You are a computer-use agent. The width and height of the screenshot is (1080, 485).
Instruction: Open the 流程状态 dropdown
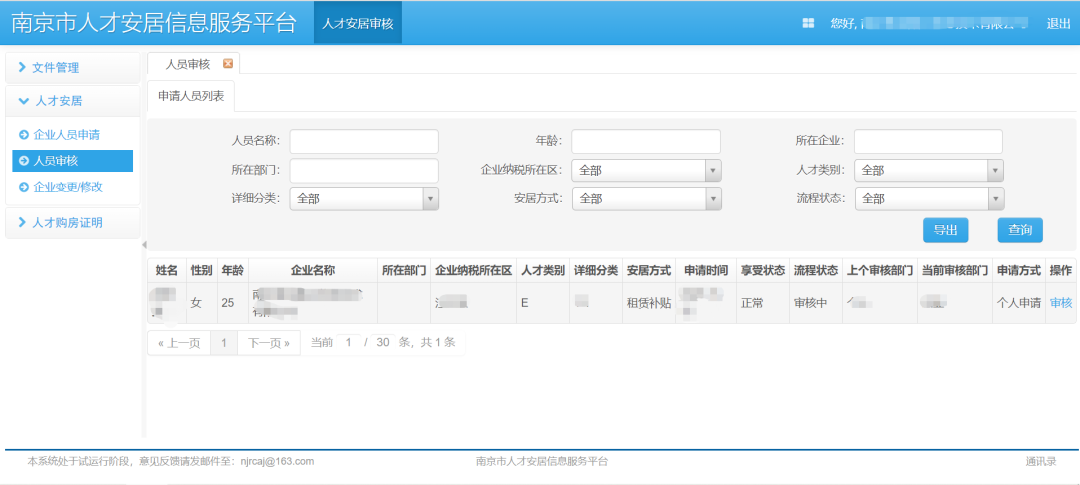click(x=929, y=198)
